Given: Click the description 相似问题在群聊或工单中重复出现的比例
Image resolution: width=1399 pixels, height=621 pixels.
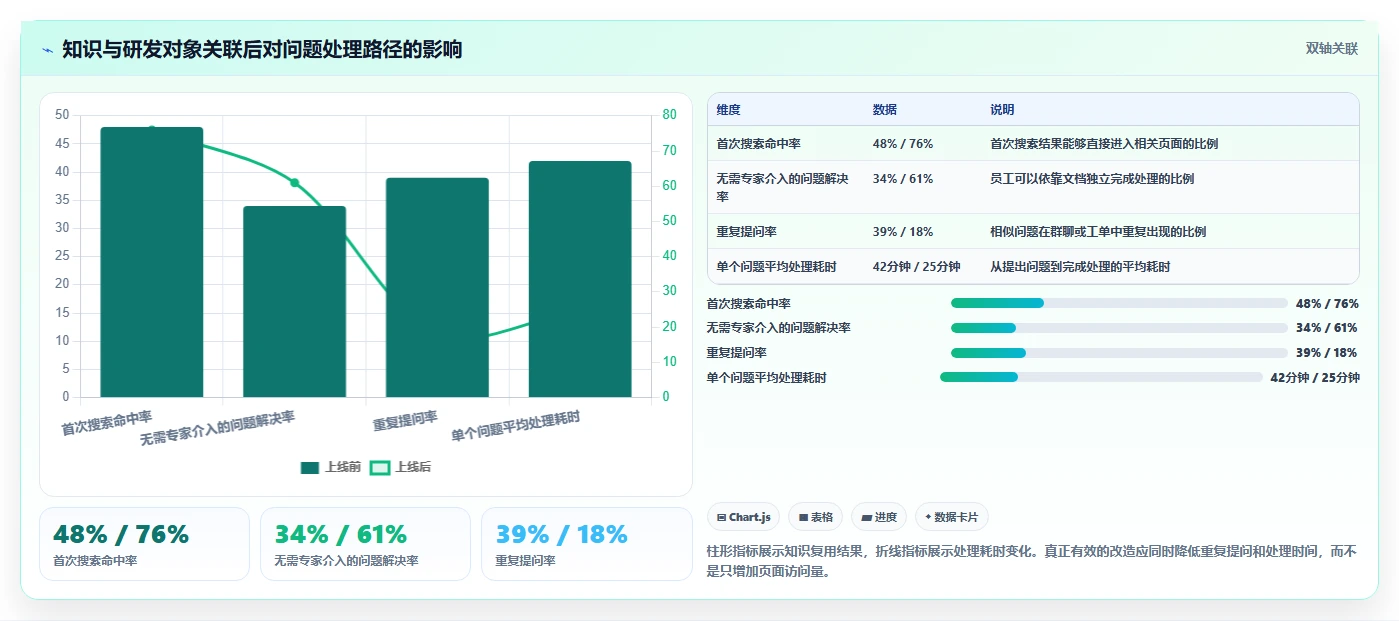Looking at the screenshot, I should coord(1098,232).
